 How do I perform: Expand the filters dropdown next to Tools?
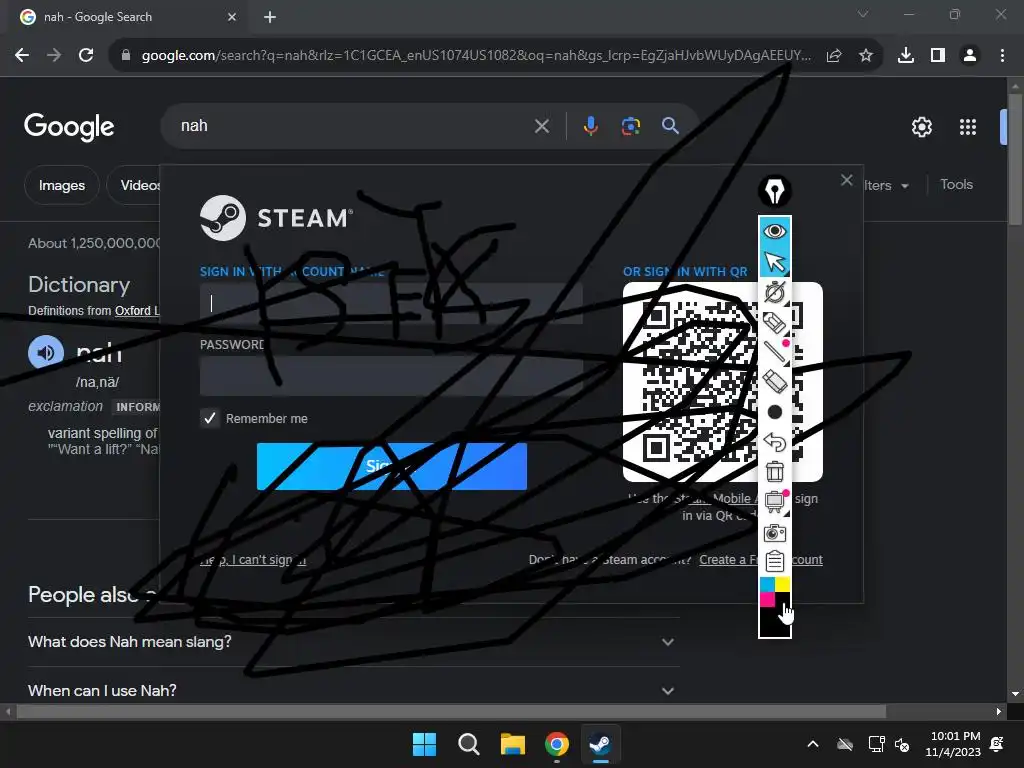click(886, 185)
